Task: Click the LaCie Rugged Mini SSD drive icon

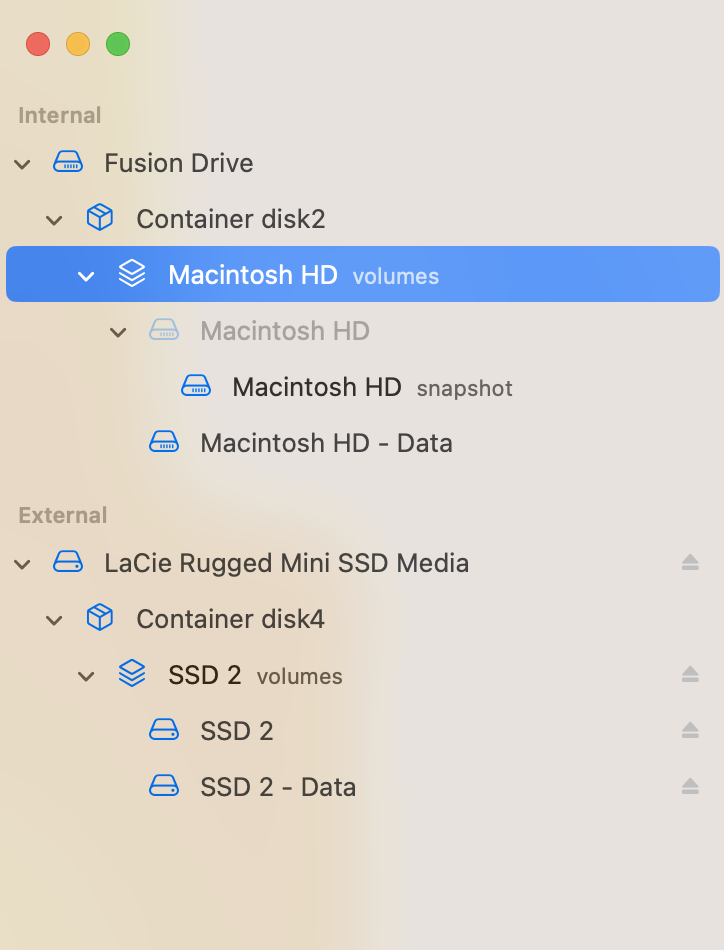Action: pos(68,562)
